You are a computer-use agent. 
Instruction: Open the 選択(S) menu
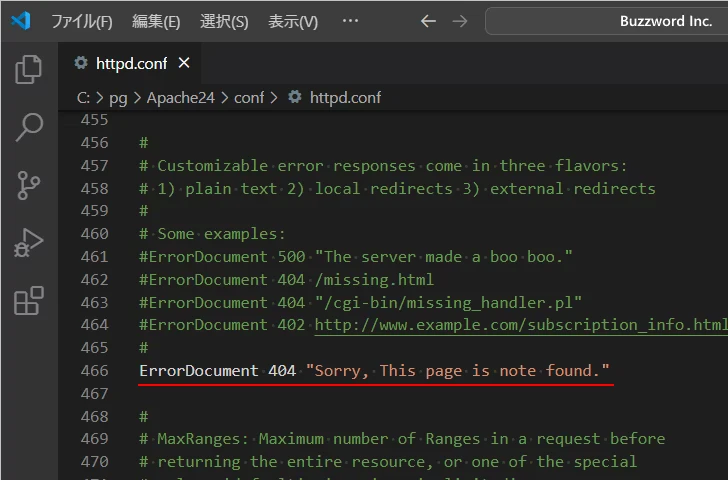pos(224,21)
